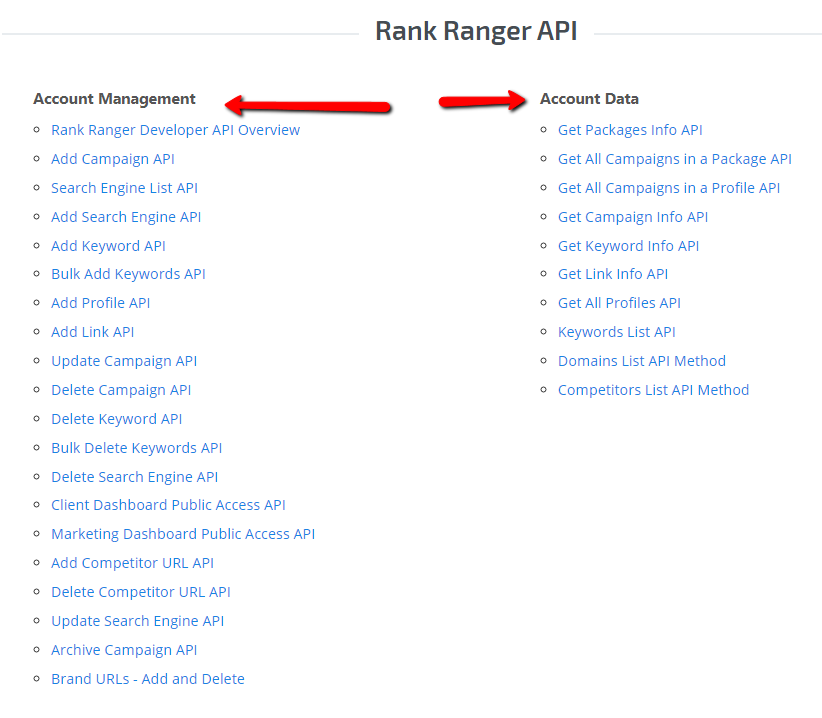822x718 pixels.
Task: Open Get All Campaigns in a Profile API
Action: coord(669,188)
